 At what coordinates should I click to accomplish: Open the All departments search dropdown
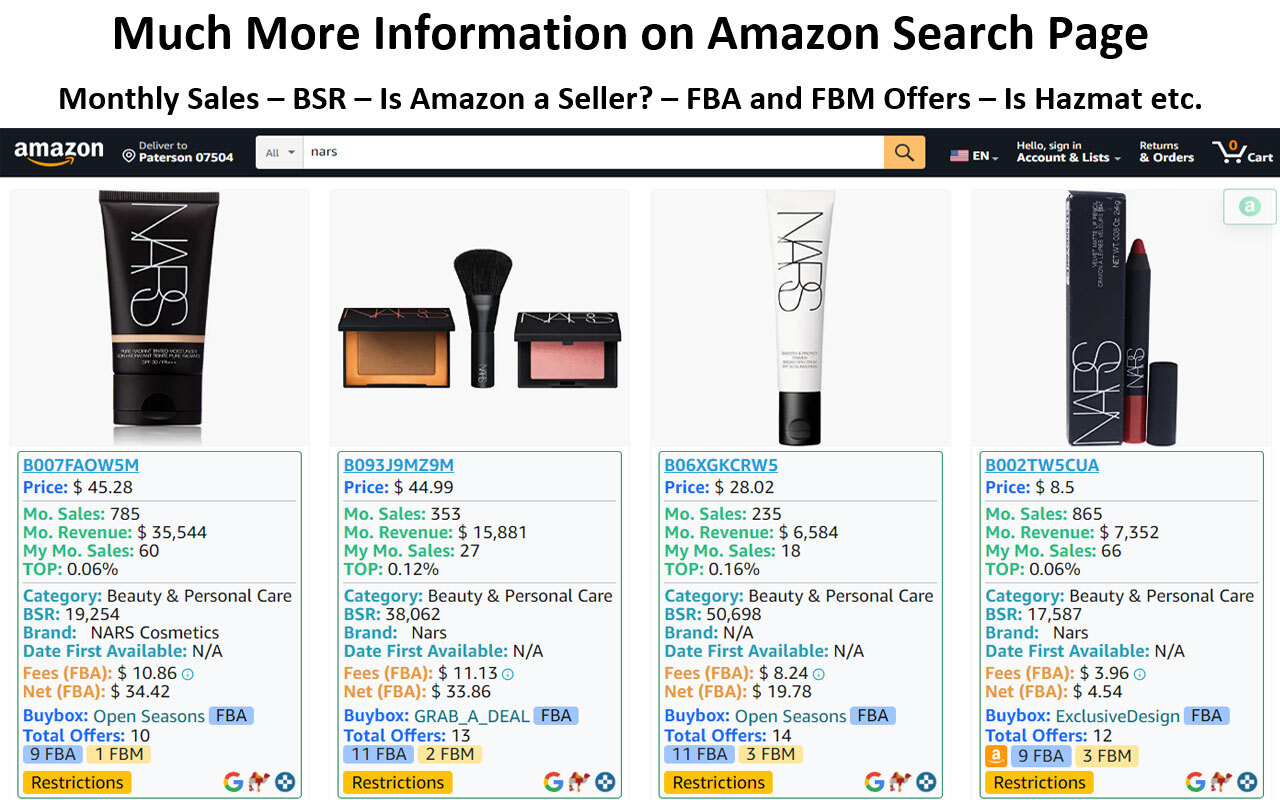280,153
